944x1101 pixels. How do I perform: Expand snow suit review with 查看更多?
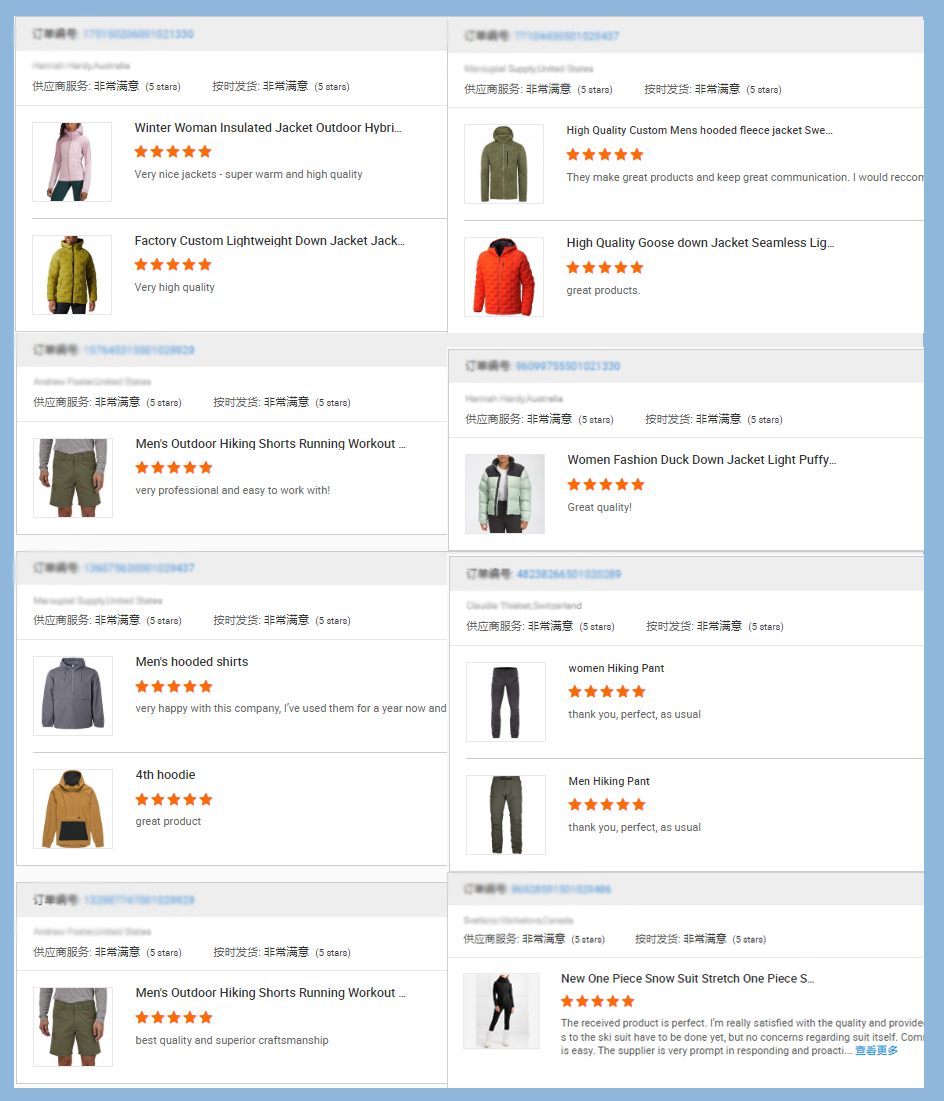click(x=876, y=1050)
